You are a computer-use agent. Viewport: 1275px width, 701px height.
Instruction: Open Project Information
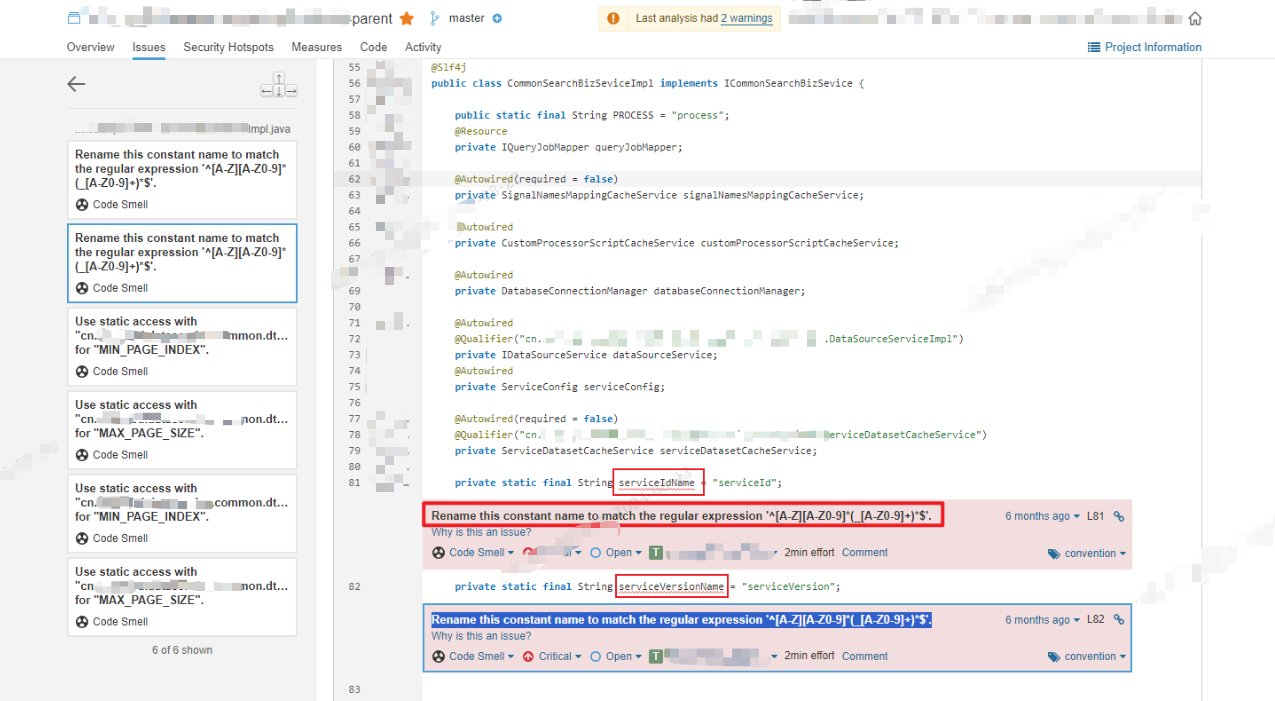click(x=1145, y=47)
